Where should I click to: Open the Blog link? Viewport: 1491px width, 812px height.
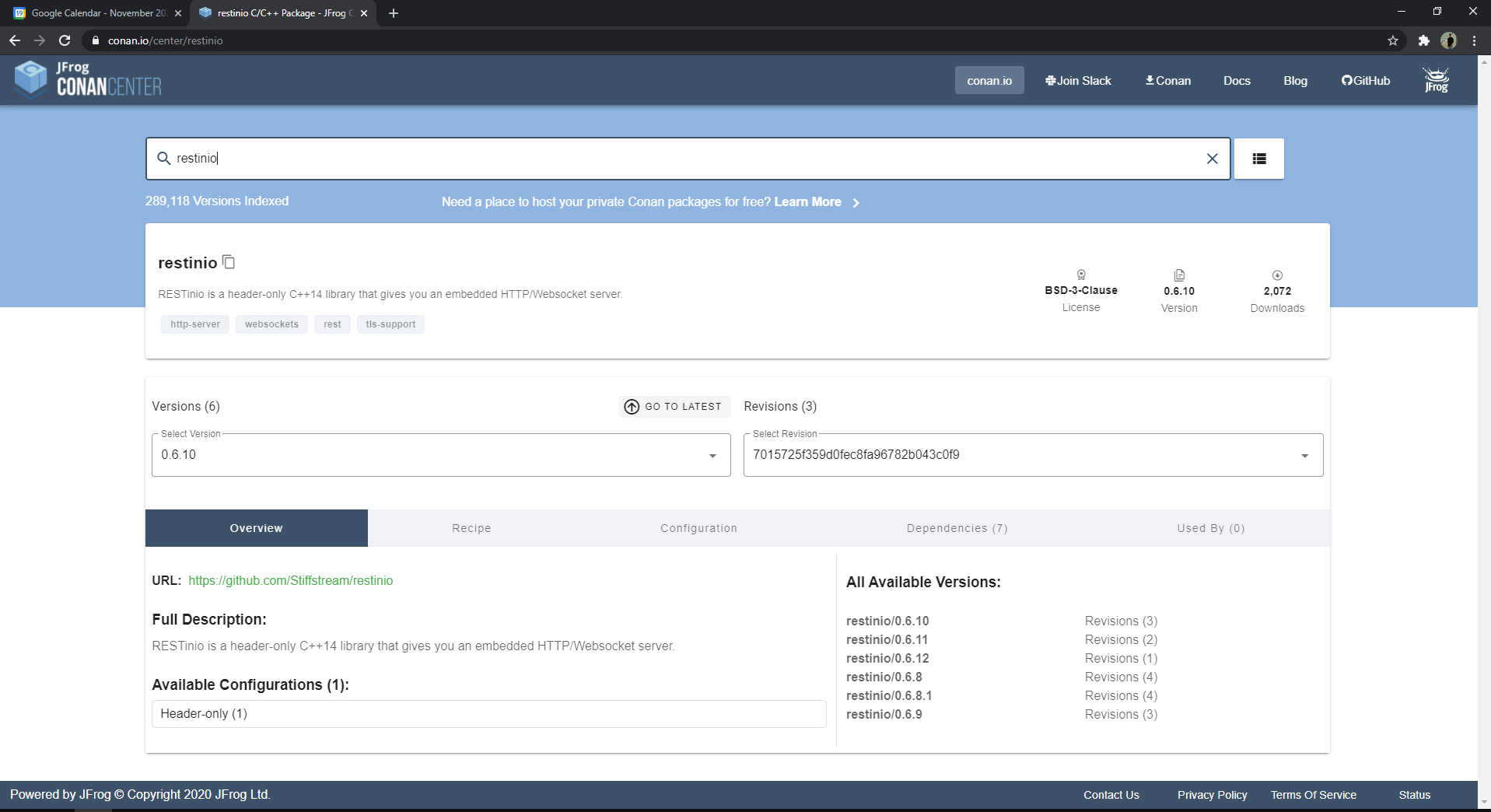tap(1295, 80)
